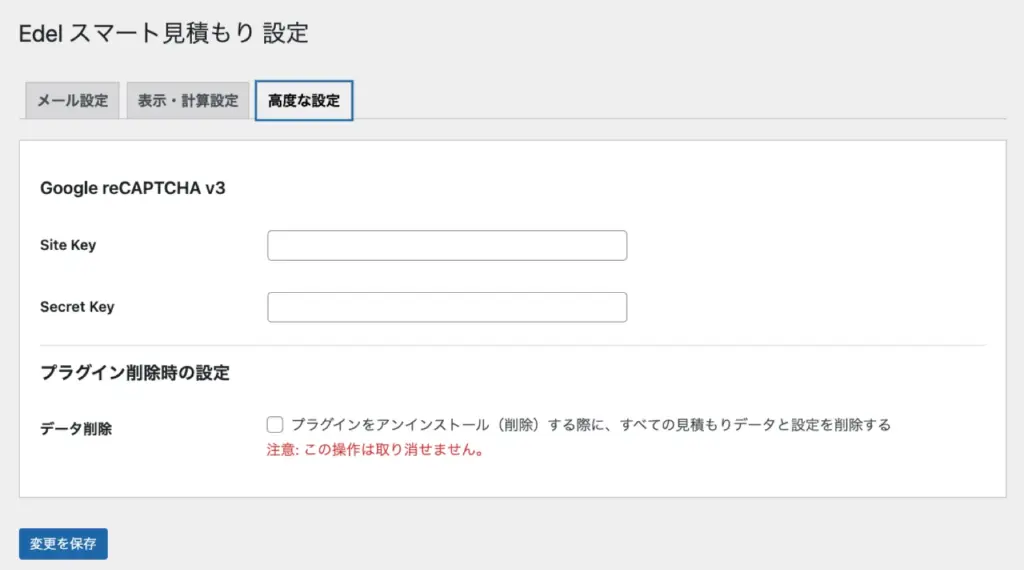Click the blank tab bar area beside 高度な設定
Screen dimensions: 1024x570
tap(650, 101)
